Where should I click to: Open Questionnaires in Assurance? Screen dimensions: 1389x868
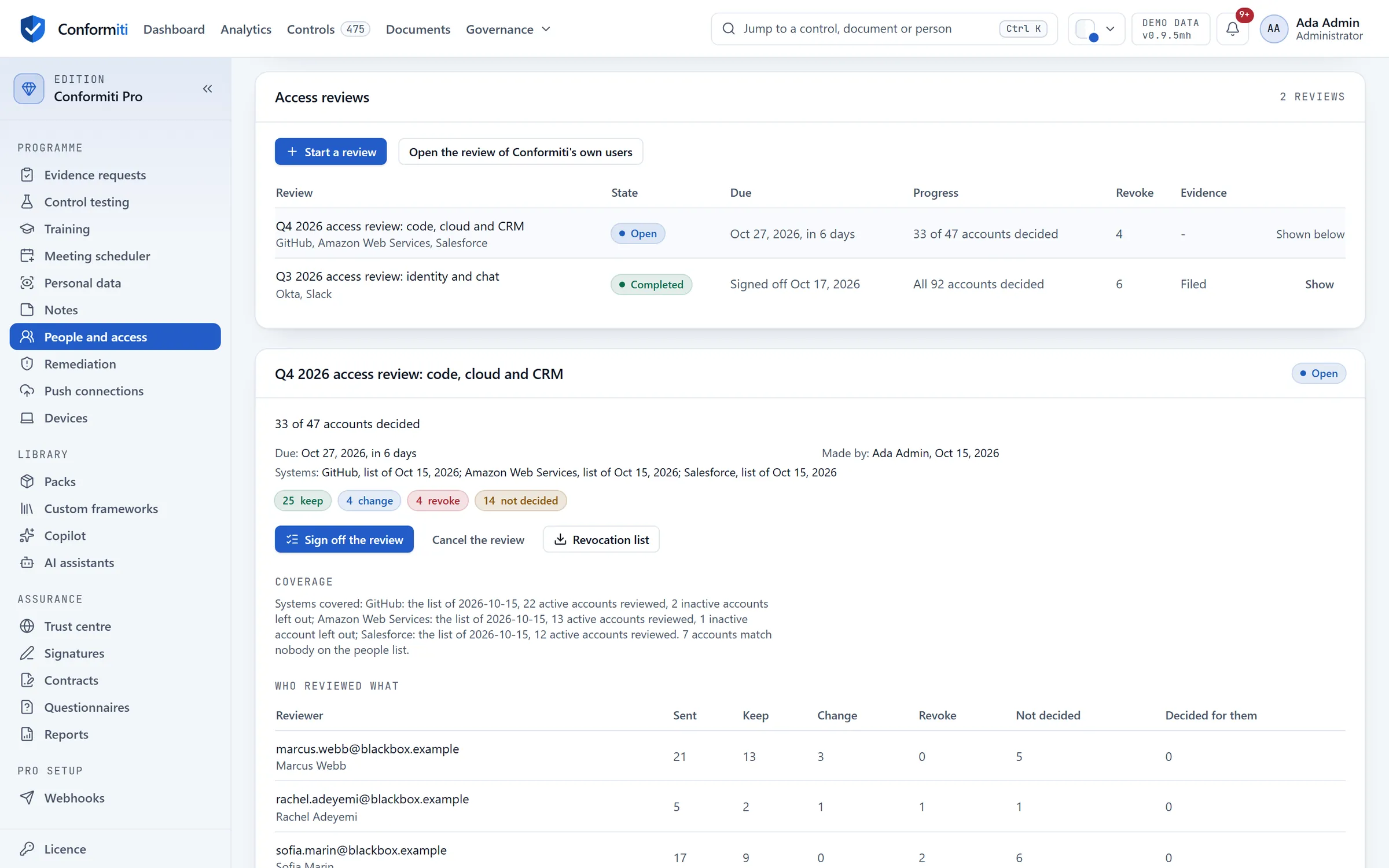coord(115,707)
